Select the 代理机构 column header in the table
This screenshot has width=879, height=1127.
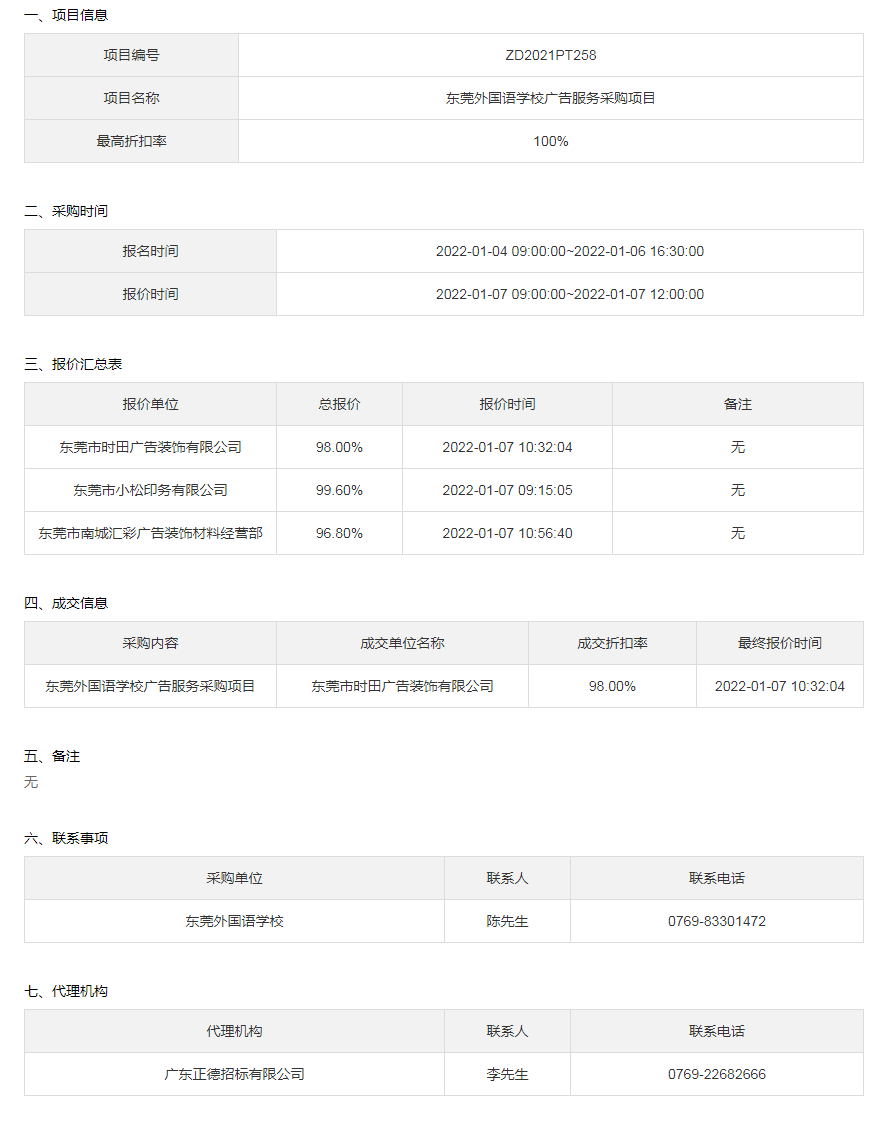pyautogui.click(x=234, y=1031)
